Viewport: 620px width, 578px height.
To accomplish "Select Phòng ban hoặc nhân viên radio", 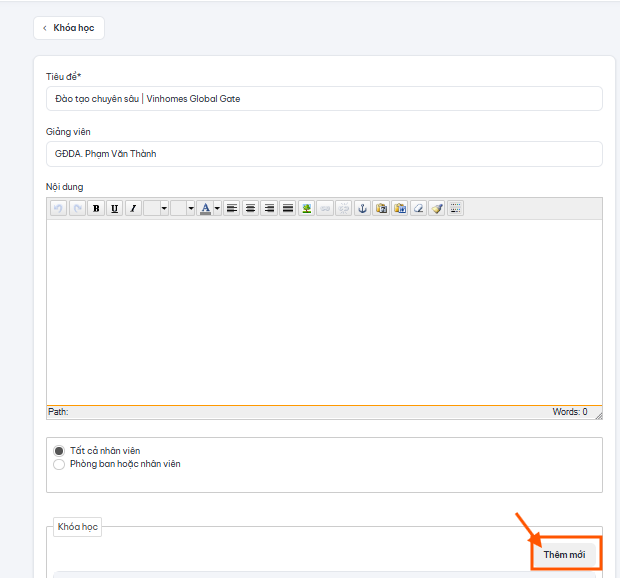I will click(59, 464).
